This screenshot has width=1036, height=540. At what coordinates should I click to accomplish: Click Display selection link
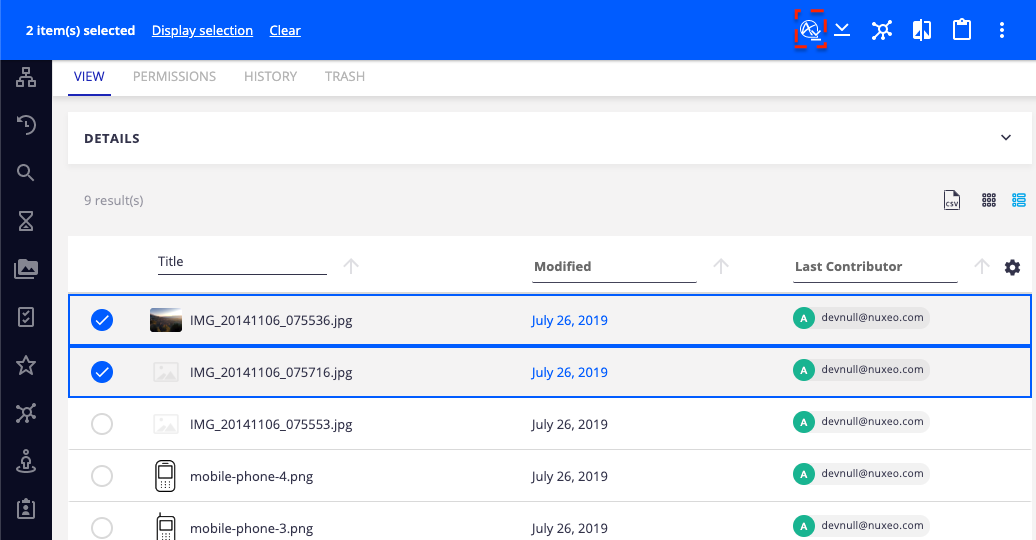(202, 30)
